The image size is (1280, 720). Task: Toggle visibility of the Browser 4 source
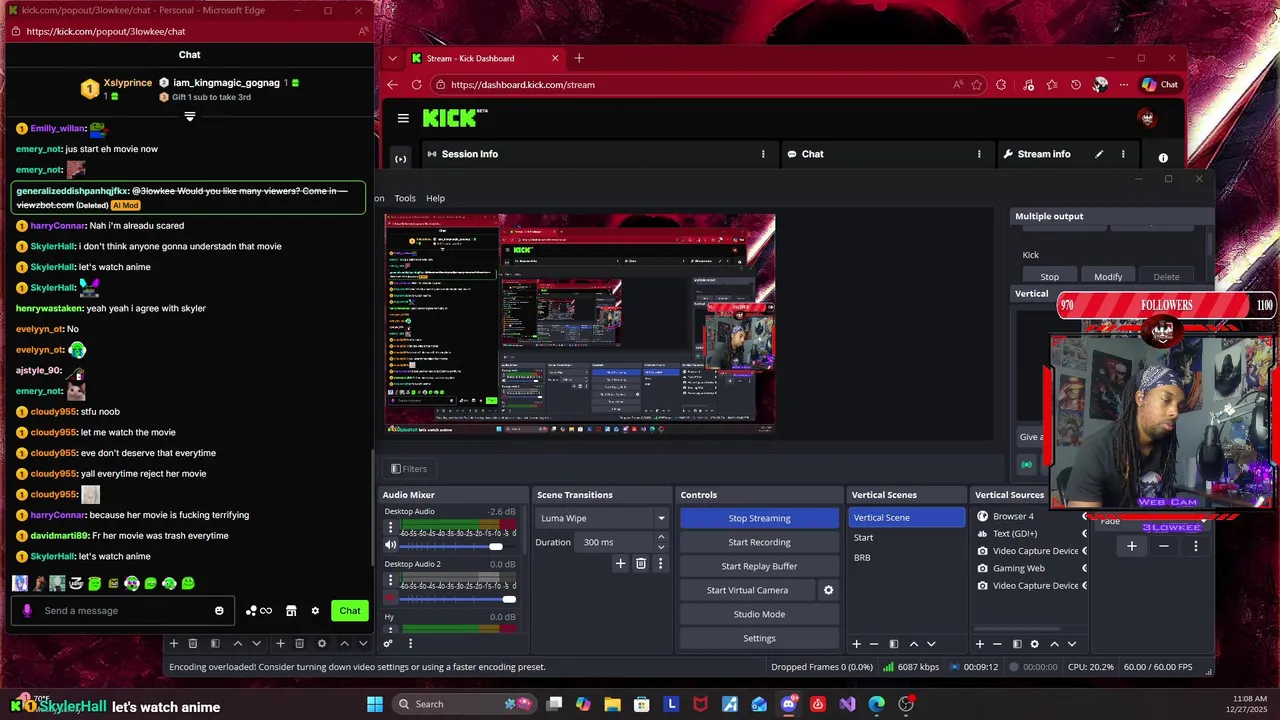pos(1085,517)
